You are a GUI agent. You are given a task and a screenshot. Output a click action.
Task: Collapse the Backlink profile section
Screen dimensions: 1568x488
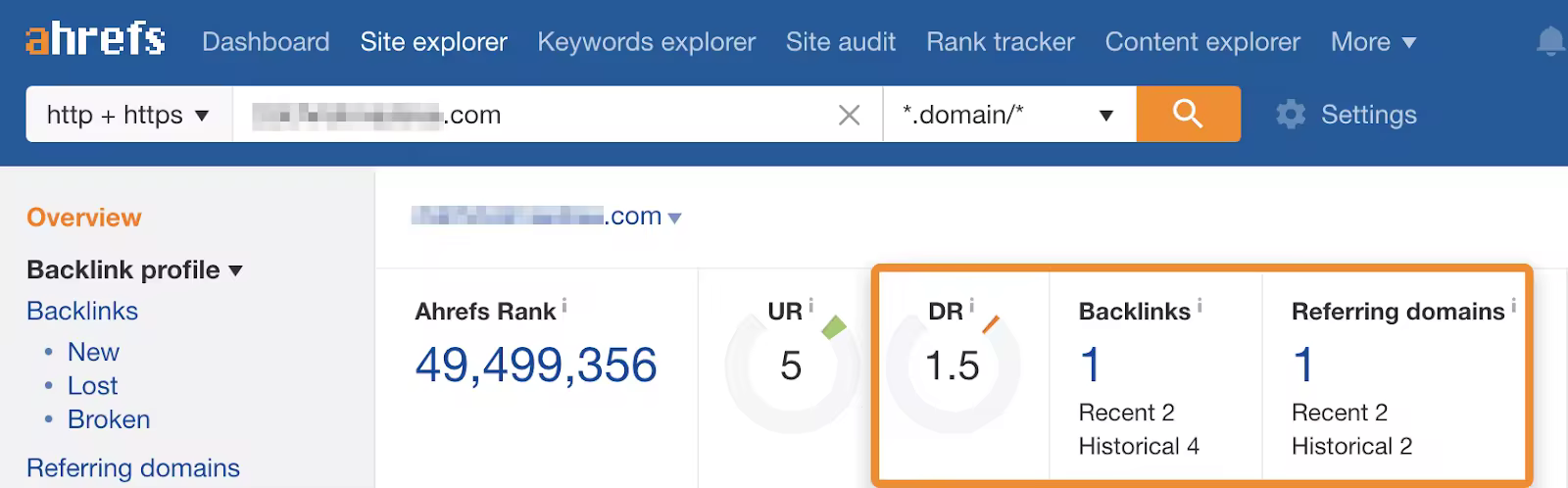[x=134, y=269]
